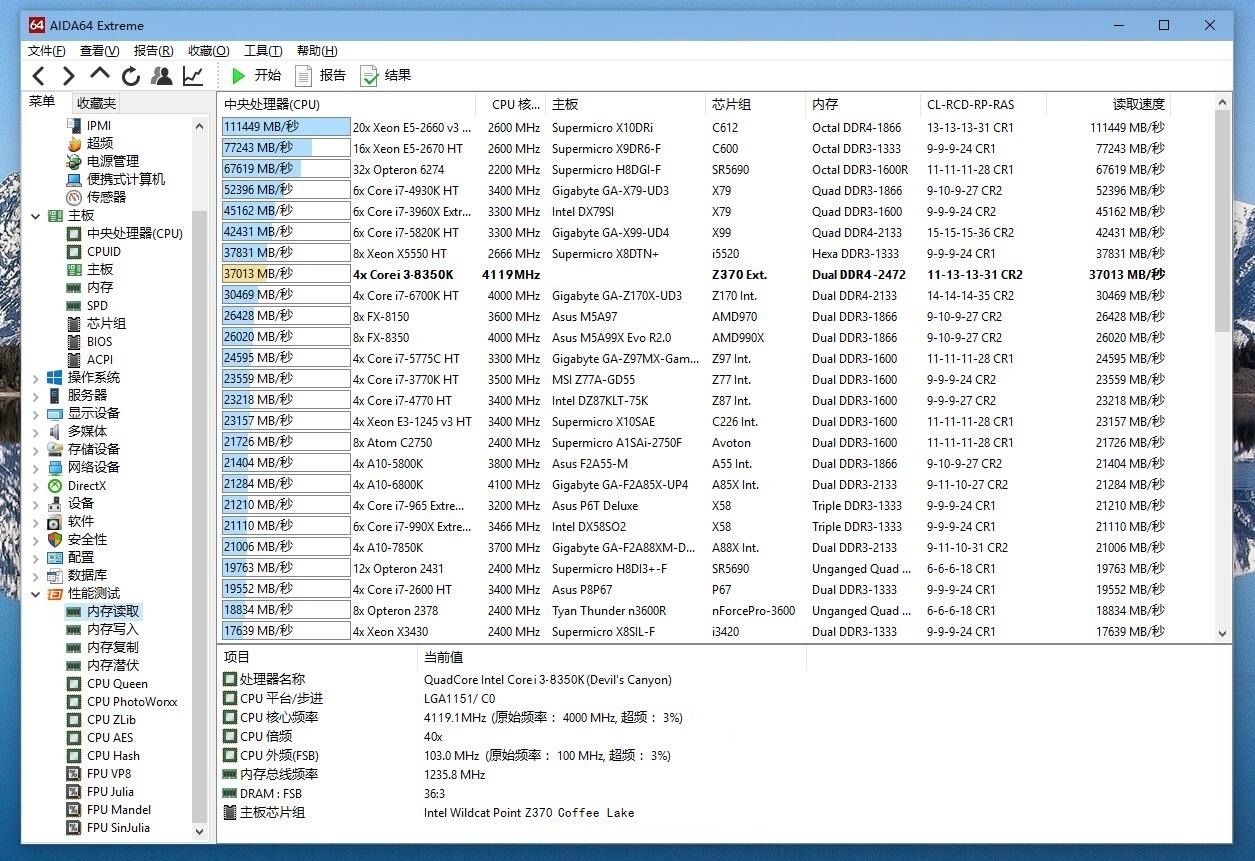
Task: Start benchmark with 开始 button
Action: point(256,75)
